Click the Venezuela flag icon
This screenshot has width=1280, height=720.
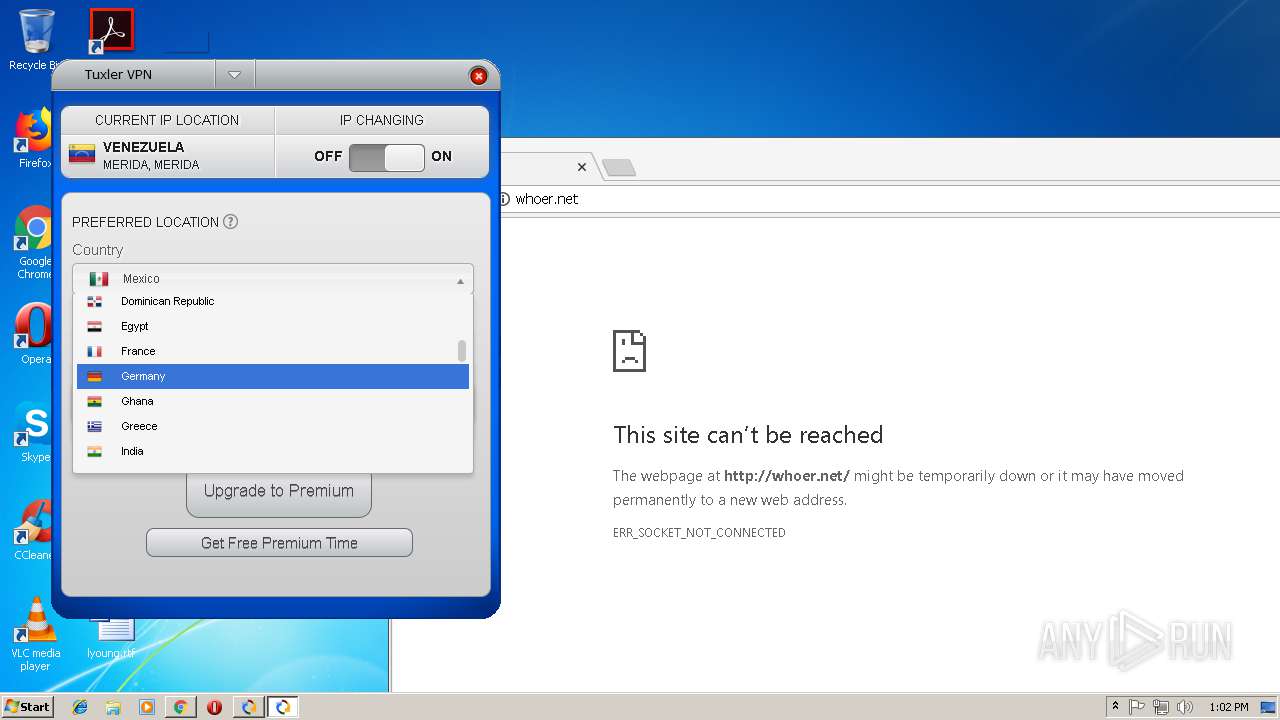82,154
